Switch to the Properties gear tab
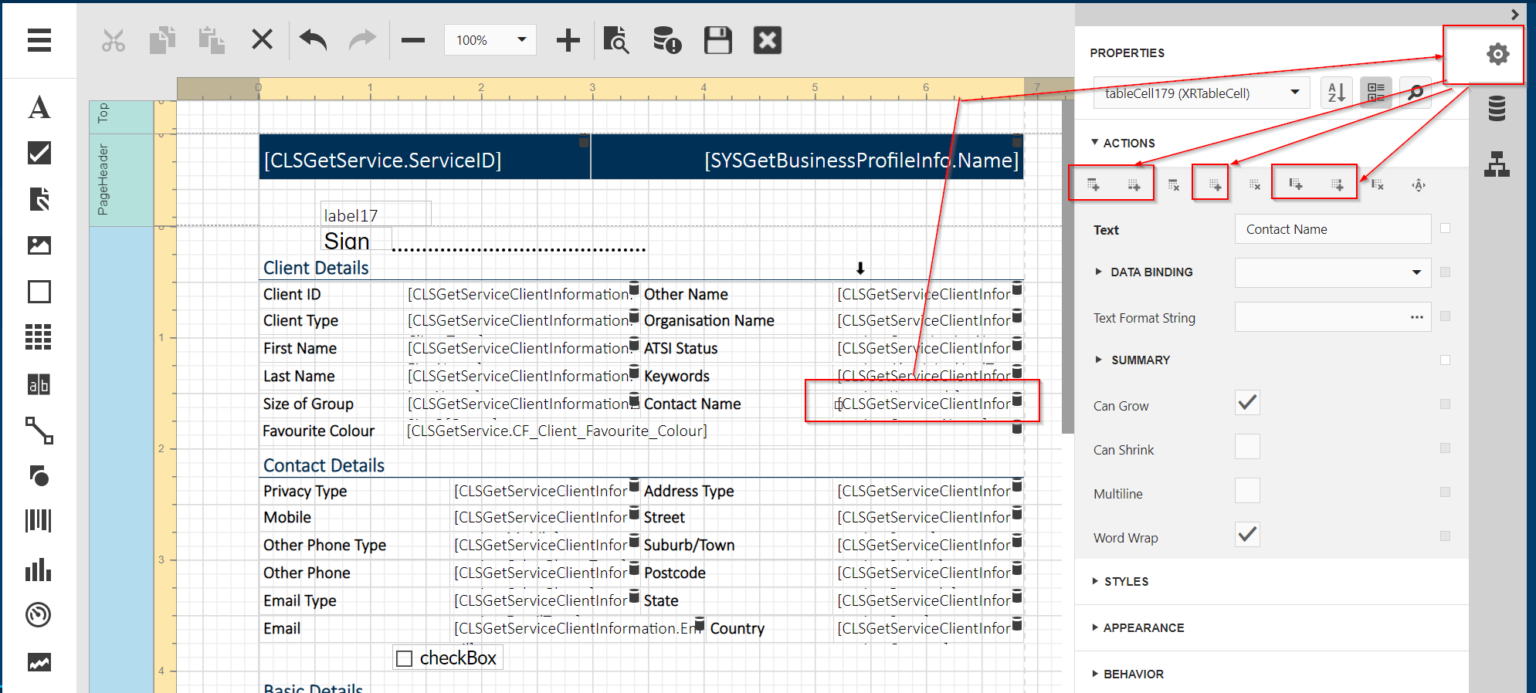Viewport: 1536px width, 693px height. (x=1496, y=54)
